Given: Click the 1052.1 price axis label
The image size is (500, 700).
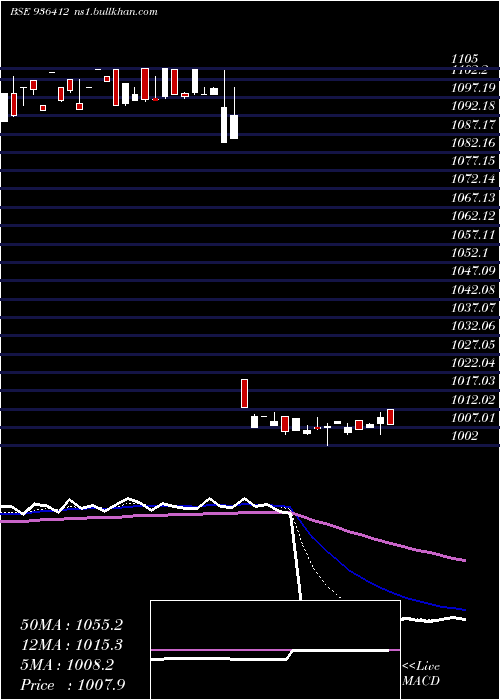Looking at the screenshot, I should [469, 252].
